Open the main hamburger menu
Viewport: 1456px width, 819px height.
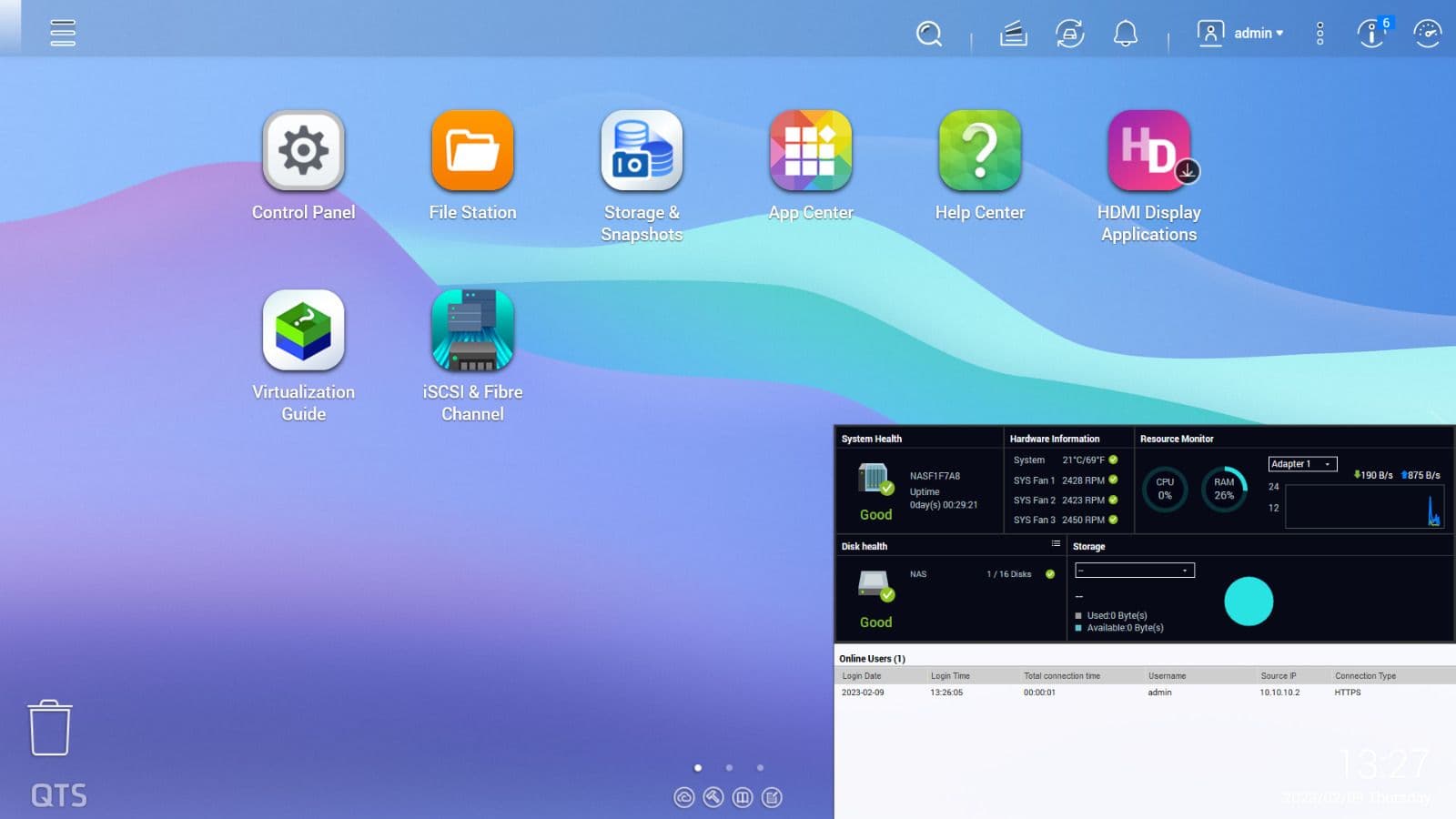[63, 33]
